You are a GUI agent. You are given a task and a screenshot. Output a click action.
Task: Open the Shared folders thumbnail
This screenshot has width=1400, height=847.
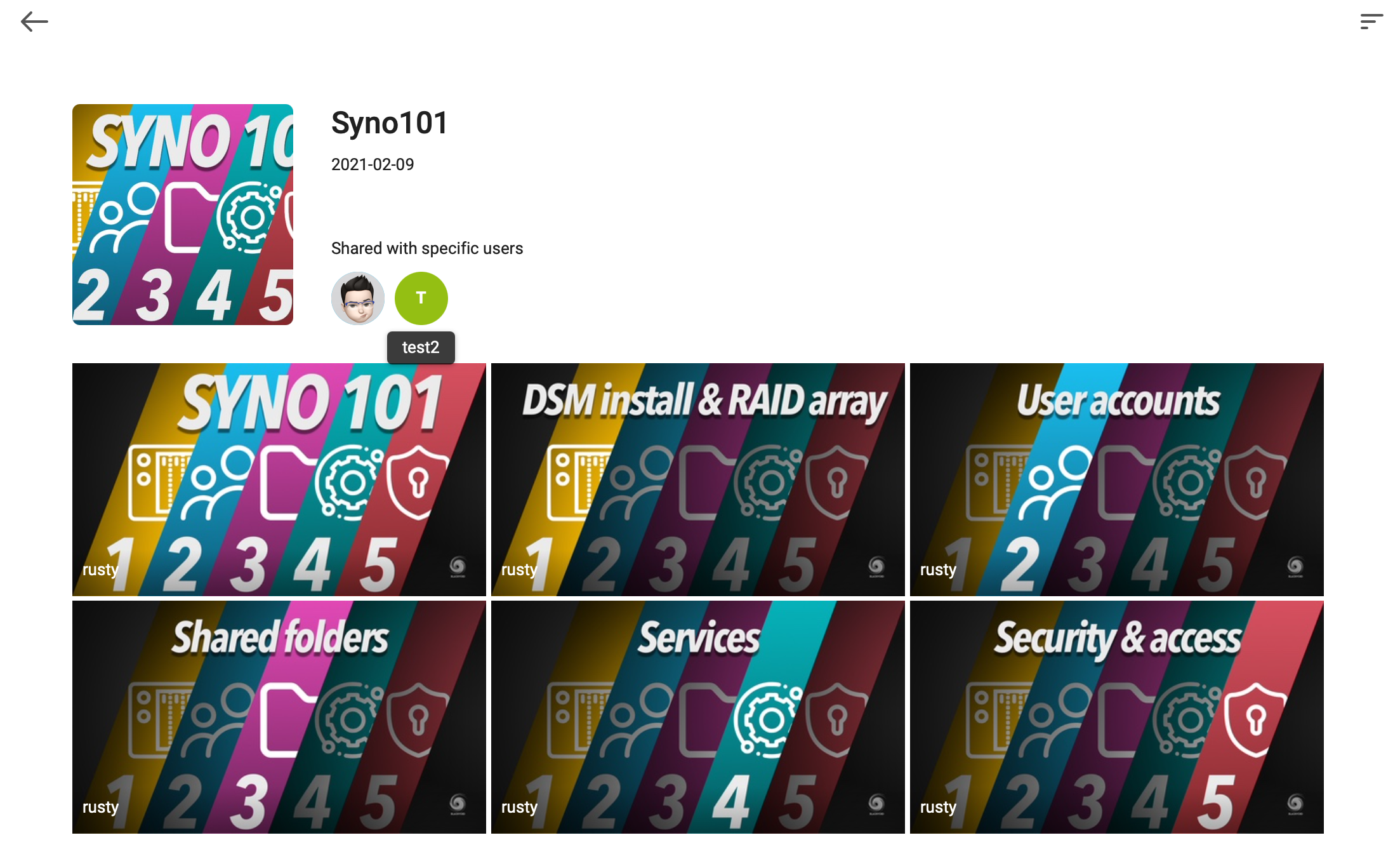click(x=279, y=717)
